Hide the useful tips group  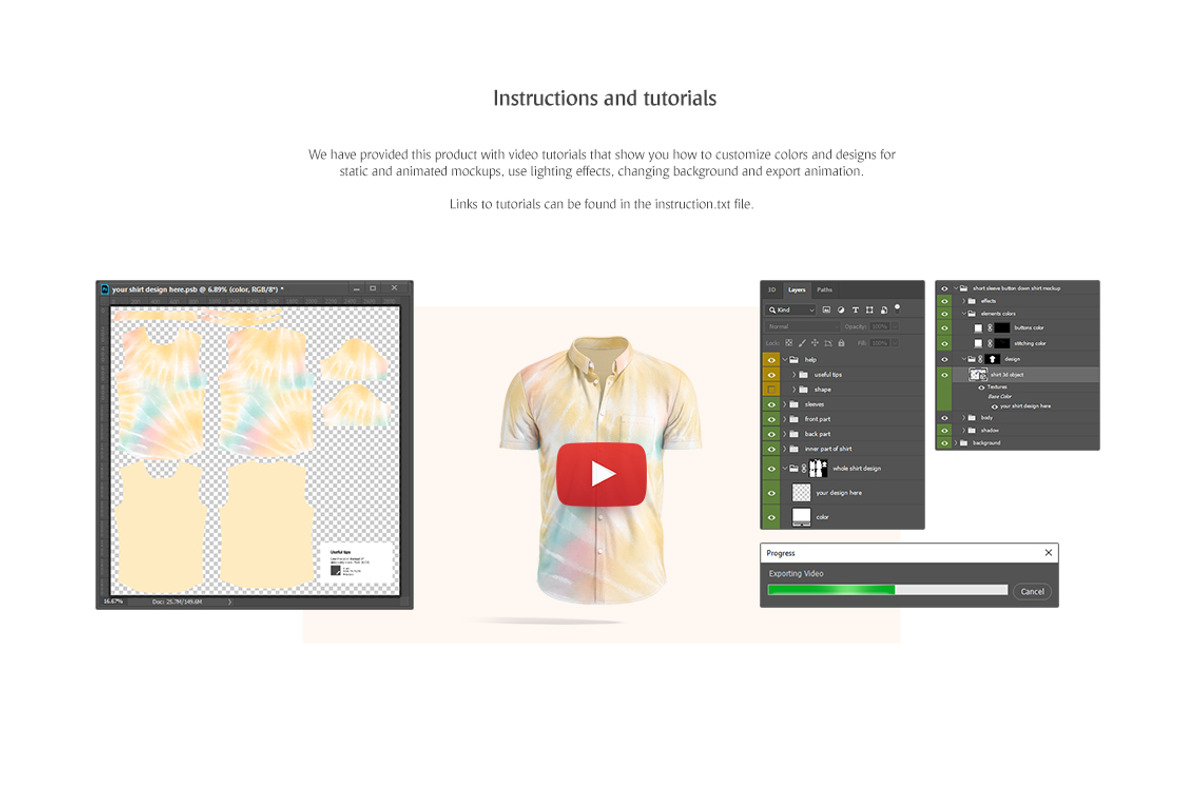click(x=772, y=374)
